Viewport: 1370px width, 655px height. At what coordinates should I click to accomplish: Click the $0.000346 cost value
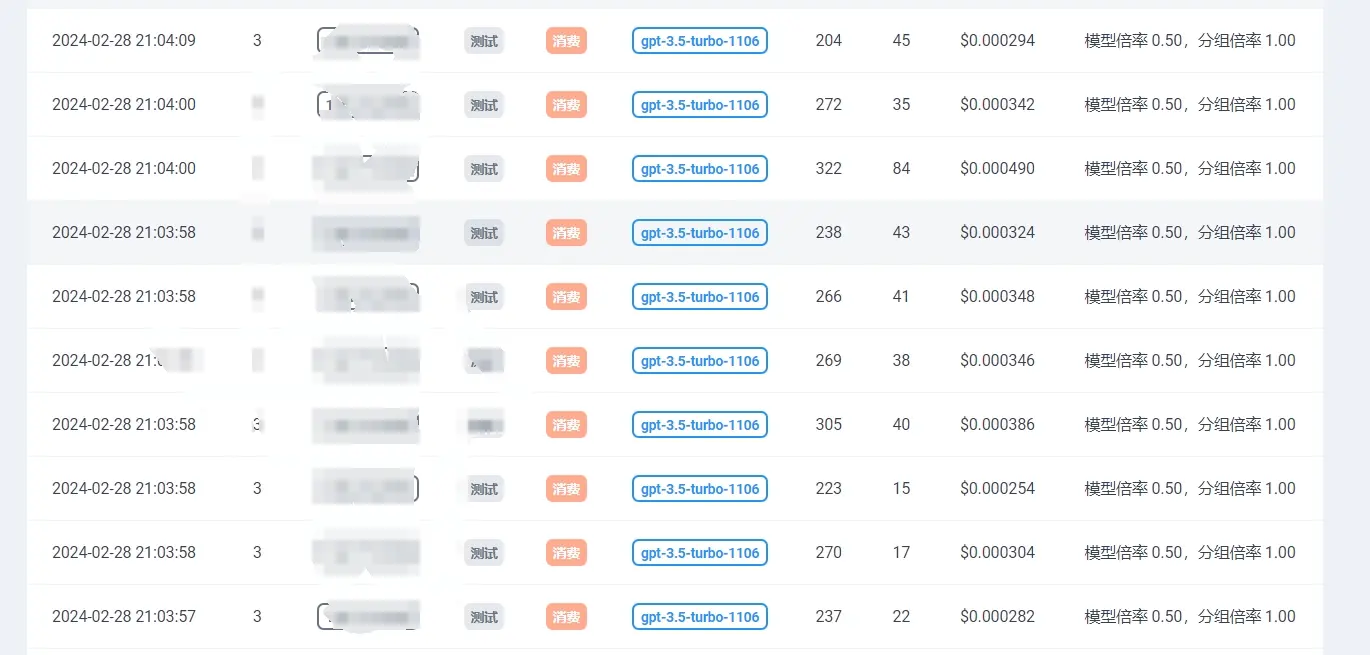[x=997, y=361]
